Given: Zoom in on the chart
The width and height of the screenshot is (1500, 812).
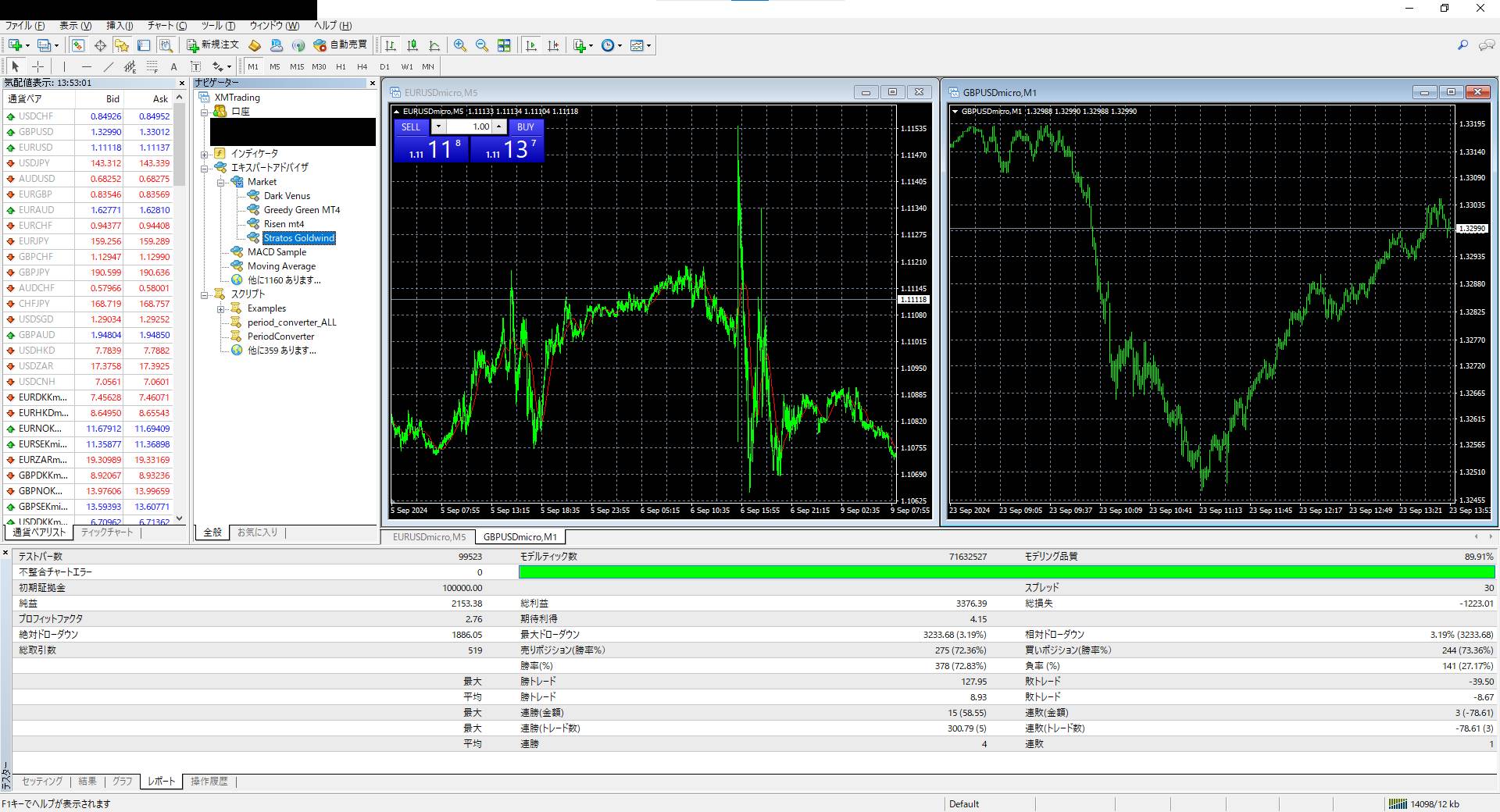Looking at the screenshot, I should 460,45.
